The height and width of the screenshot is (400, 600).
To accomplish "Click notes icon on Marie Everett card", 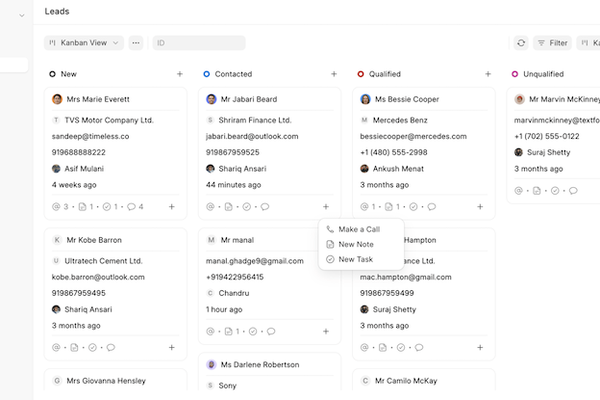I will point(82,207).
